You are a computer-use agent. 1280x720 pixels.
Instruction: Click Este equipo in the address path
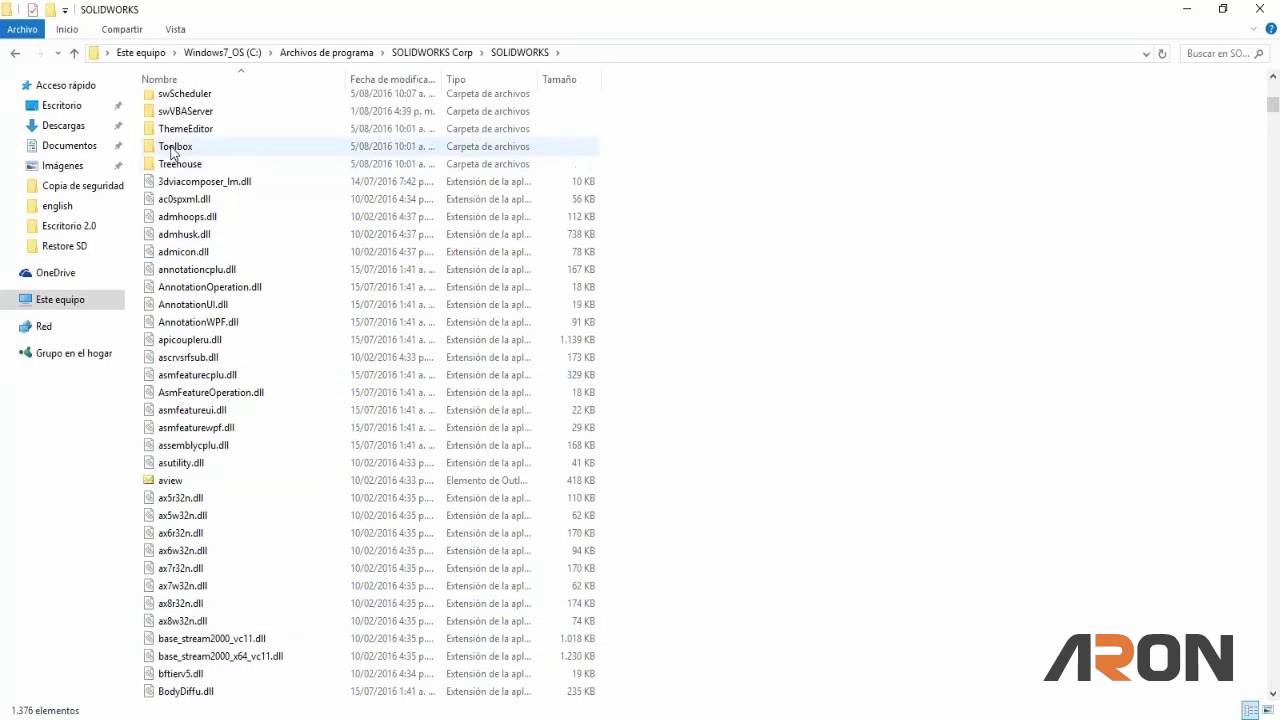click(x=141, y=53)
